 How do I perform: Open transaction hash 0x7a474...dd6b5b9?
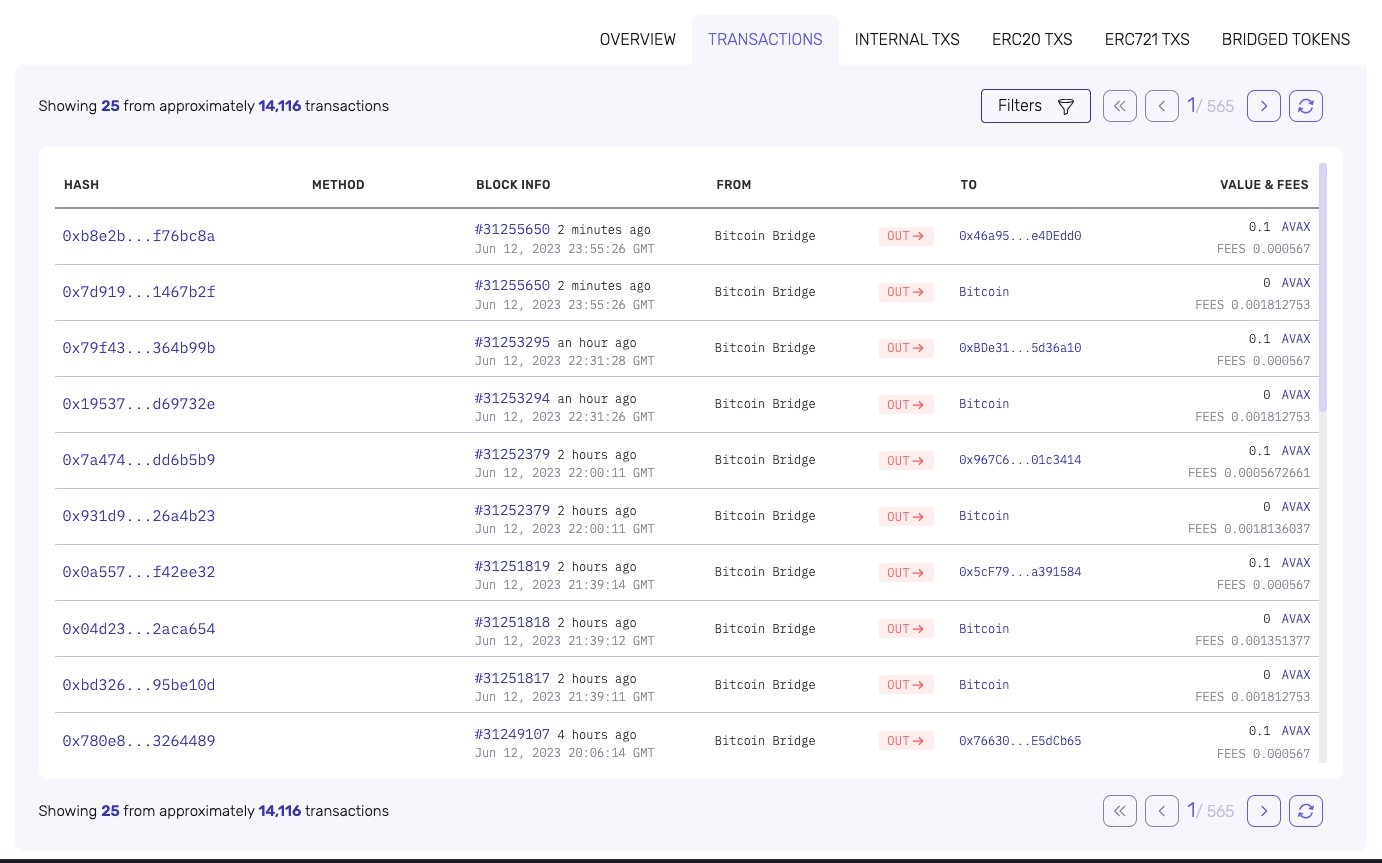[139, 460]
